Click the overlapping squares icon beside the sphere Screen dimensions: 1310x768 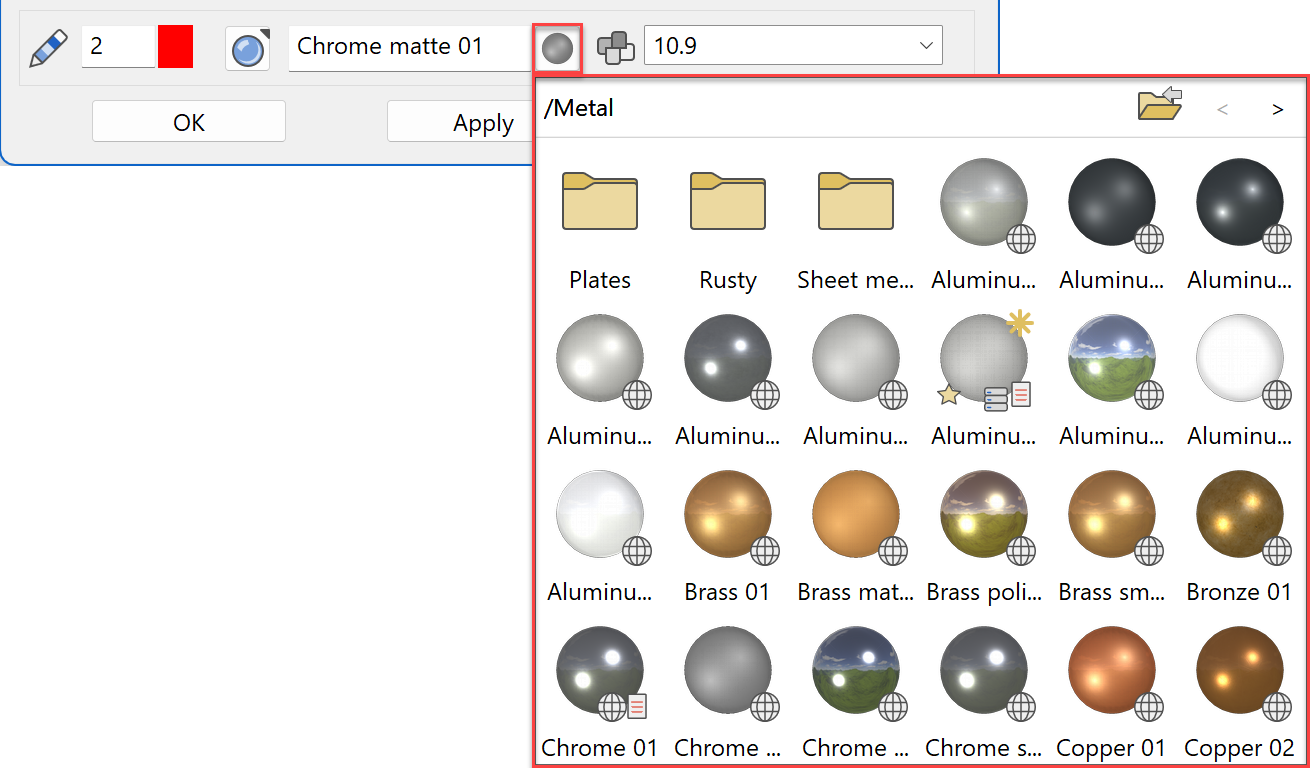click(616, 46)
